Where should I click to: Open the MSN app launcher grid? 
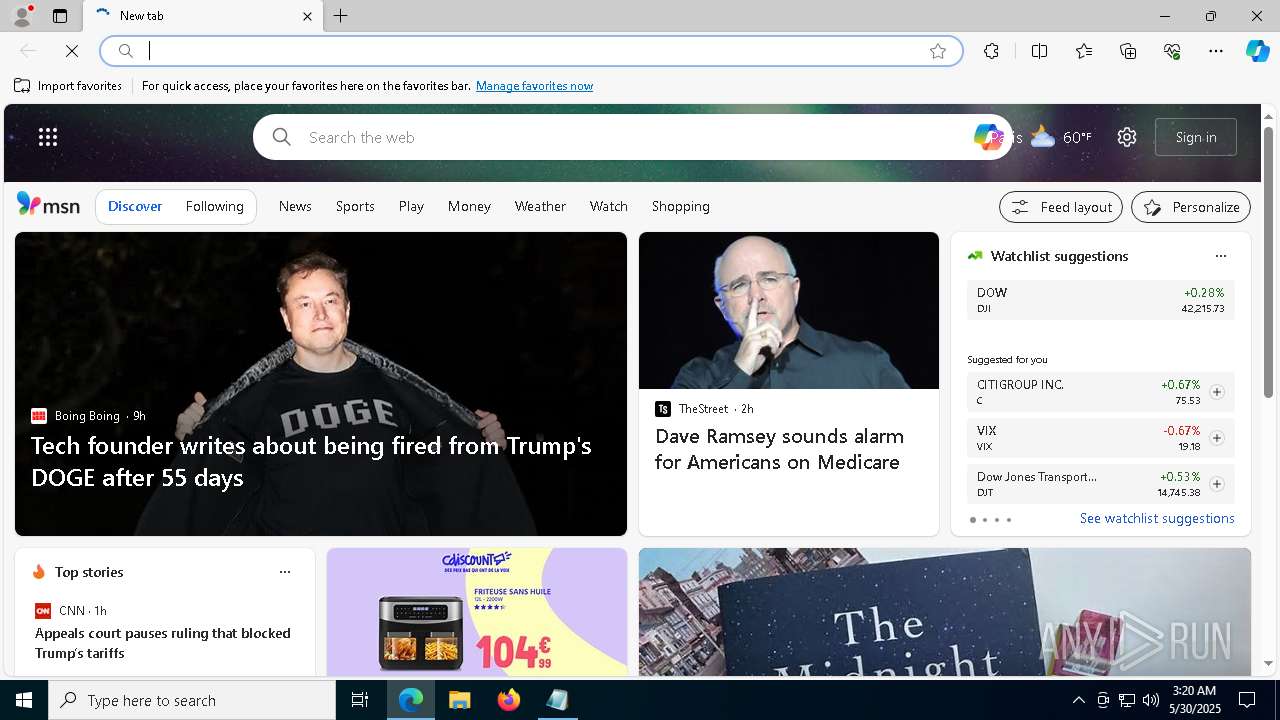48,137
